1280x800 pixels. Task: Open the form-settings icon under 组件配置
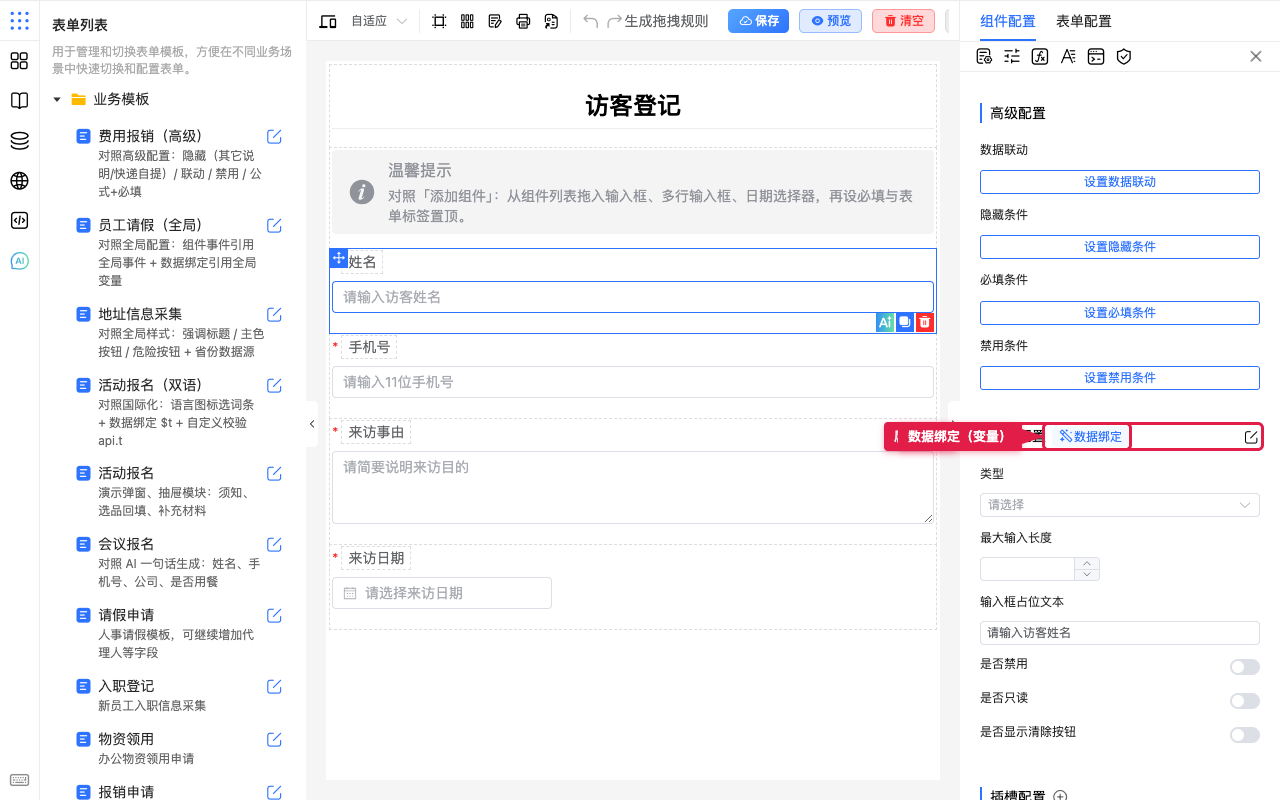(984, 56)
